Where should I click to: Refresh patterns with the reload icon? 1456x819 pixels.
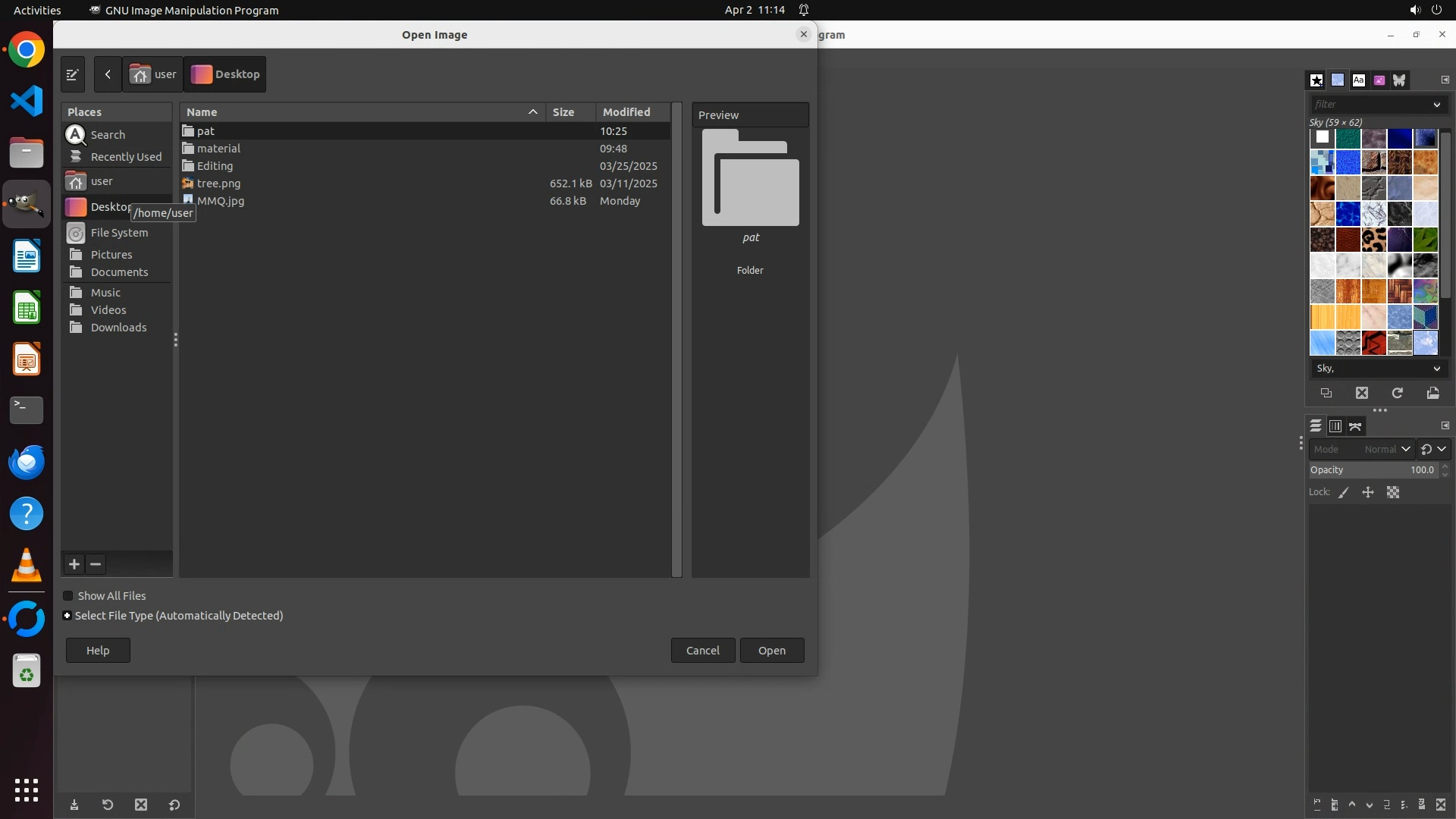[1397, 393]
